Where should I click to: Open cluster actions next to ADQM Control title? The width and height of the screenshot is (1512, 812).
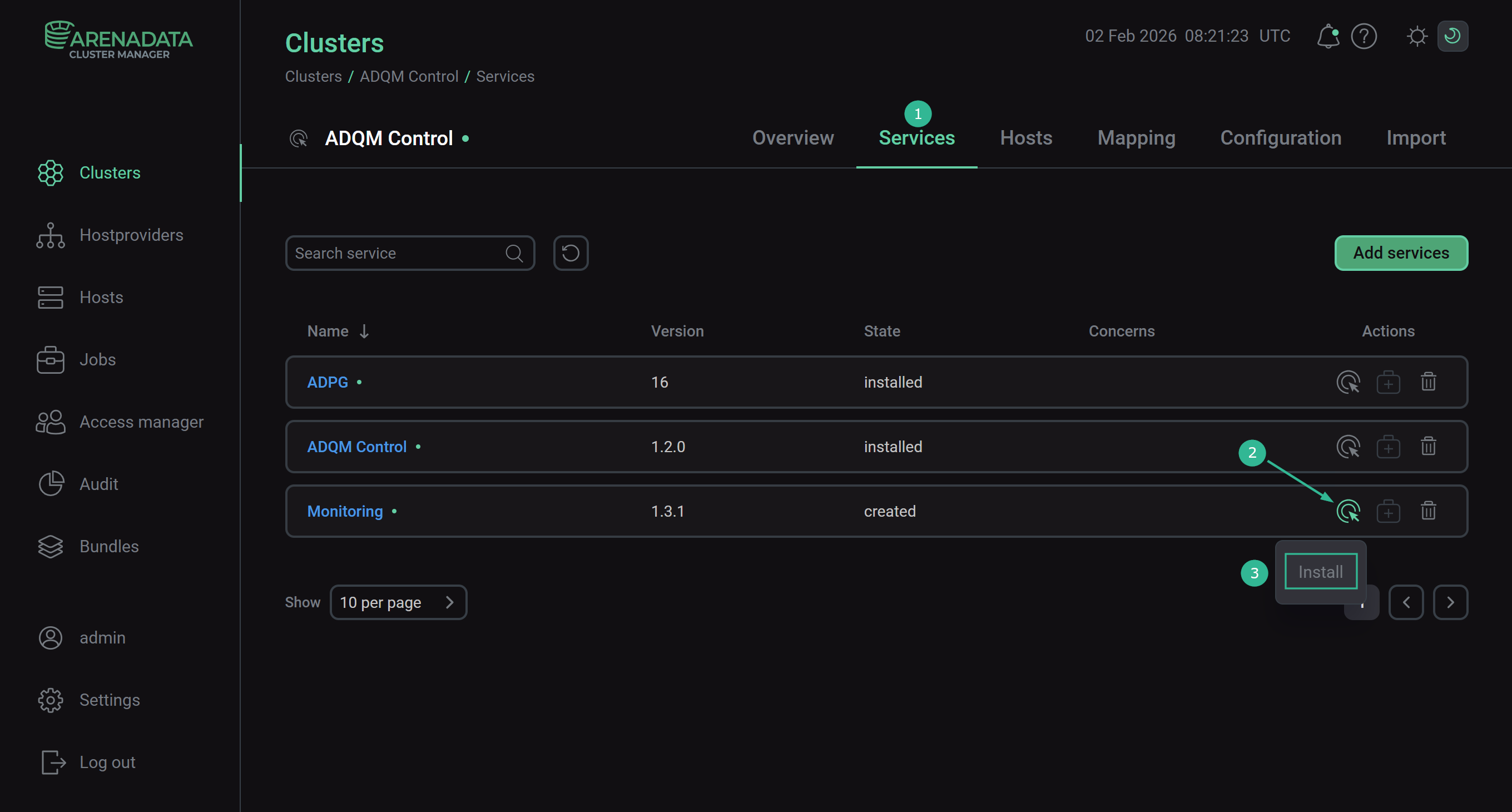click(x=299, y=138)
